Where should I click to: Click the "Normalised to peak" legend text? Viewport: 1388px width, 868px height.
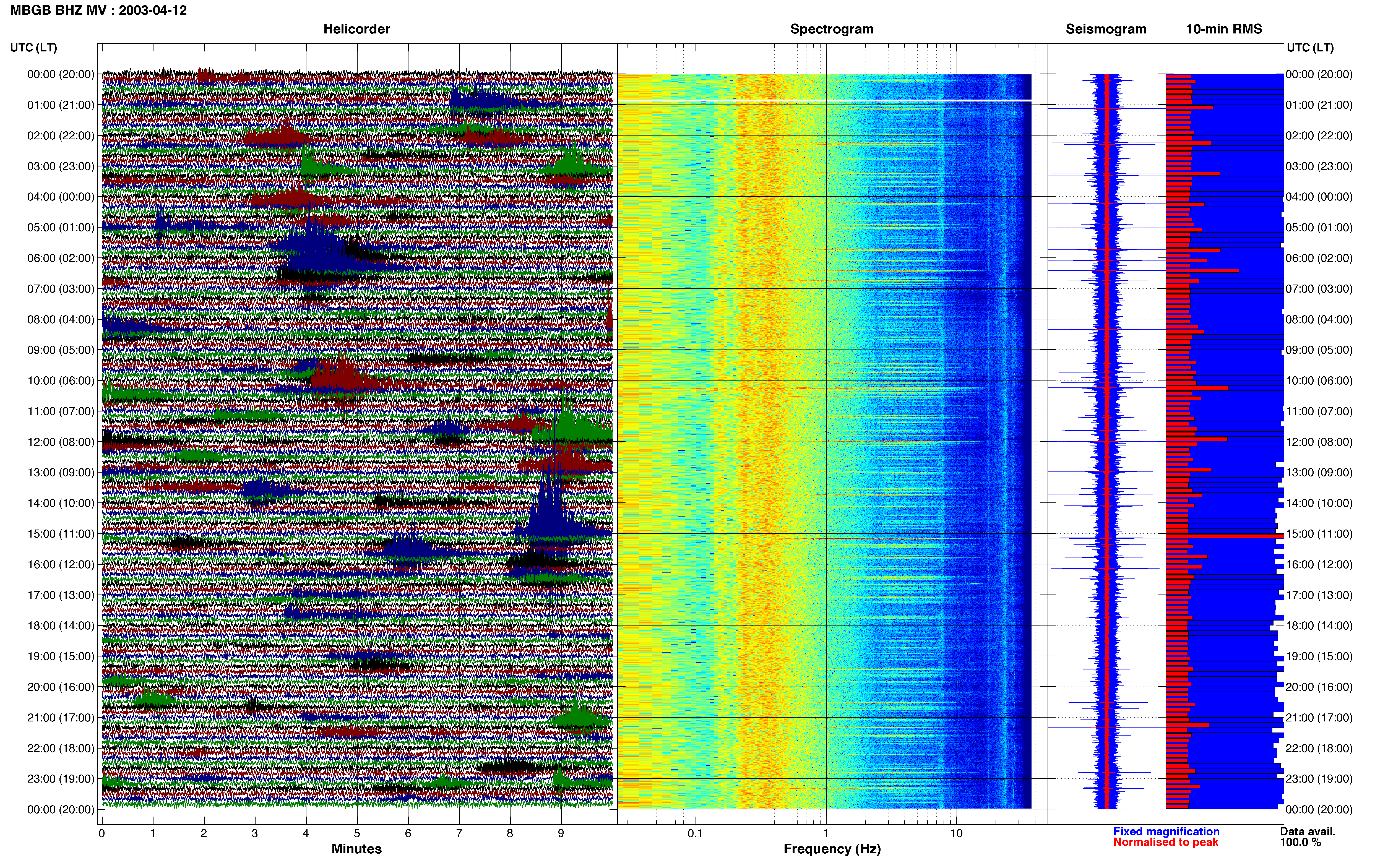1165,842
